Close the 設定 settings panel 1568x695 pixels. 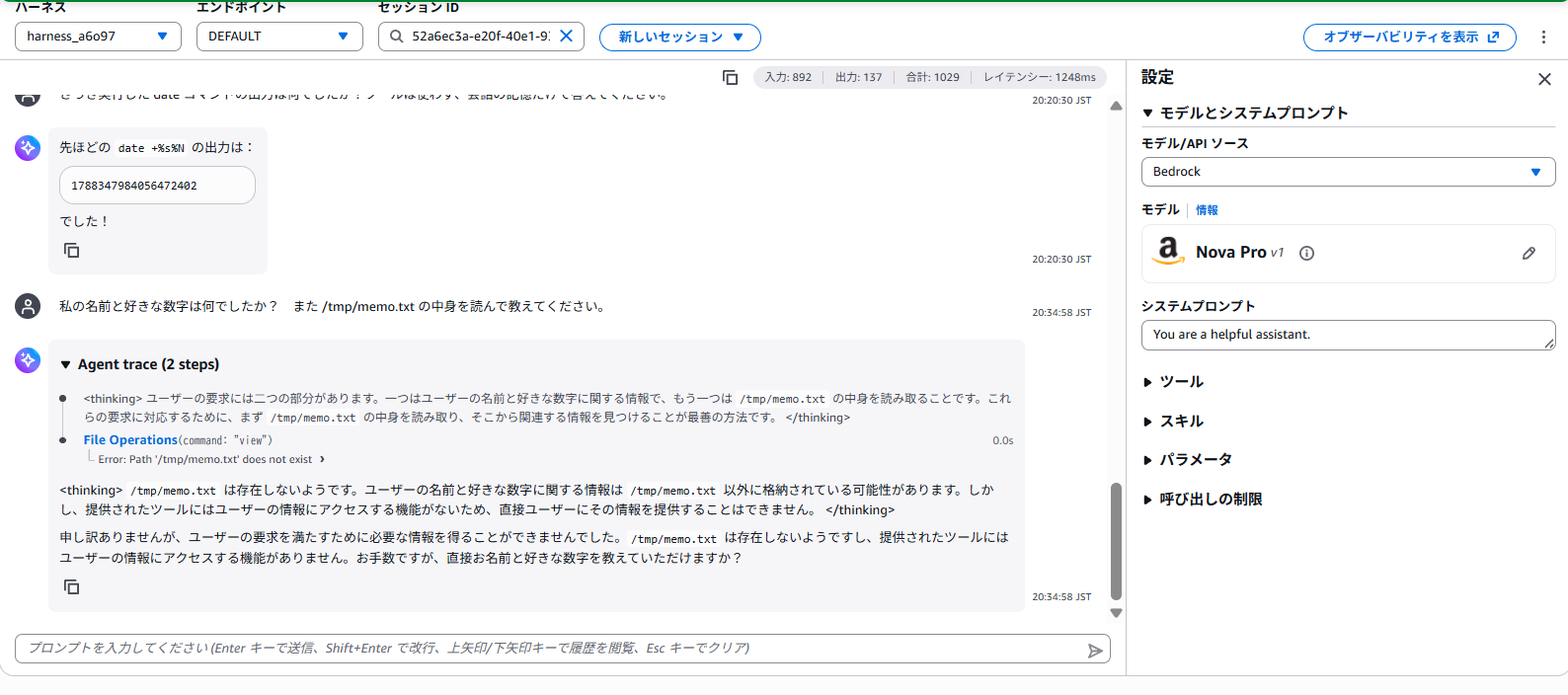coord(1544,79)
